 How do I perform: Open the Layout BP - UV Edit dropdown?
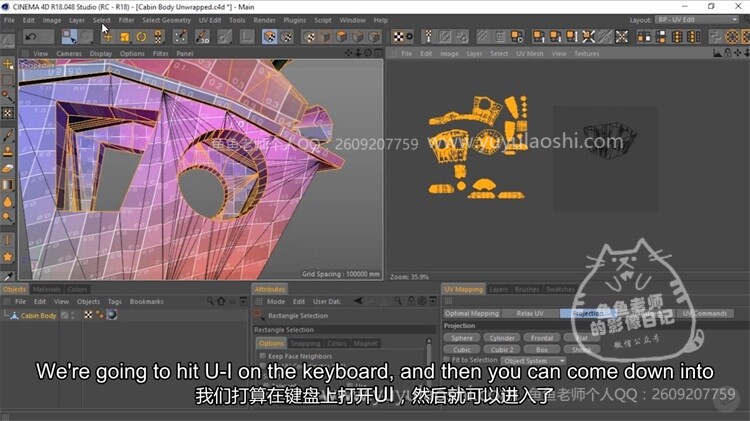tap(697, 20)
